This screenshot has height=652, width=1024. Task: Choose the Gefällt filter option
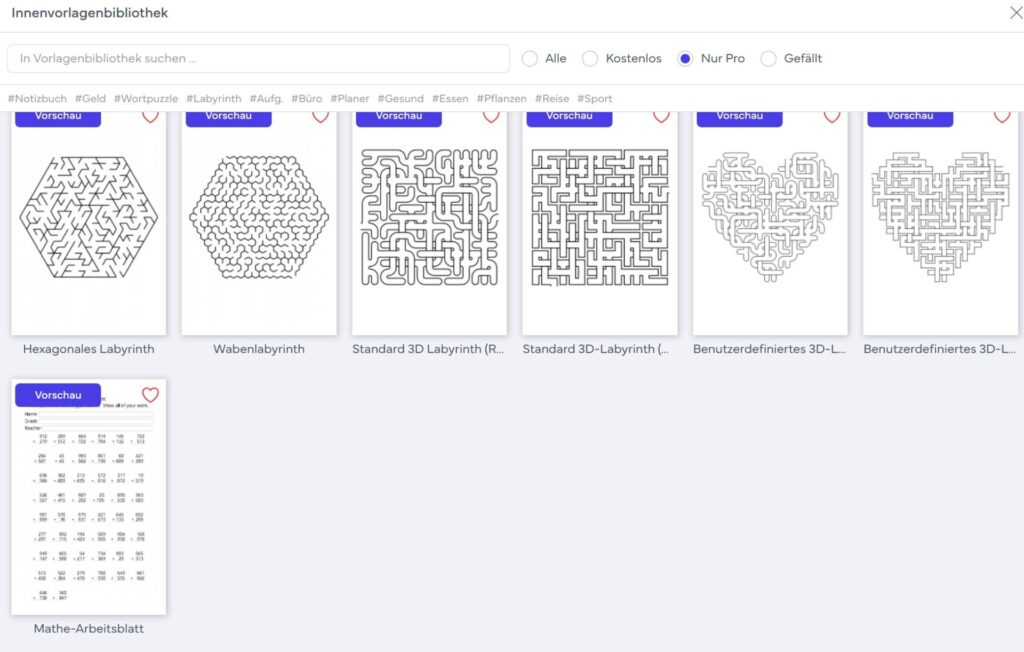click(x=769, y=59)
